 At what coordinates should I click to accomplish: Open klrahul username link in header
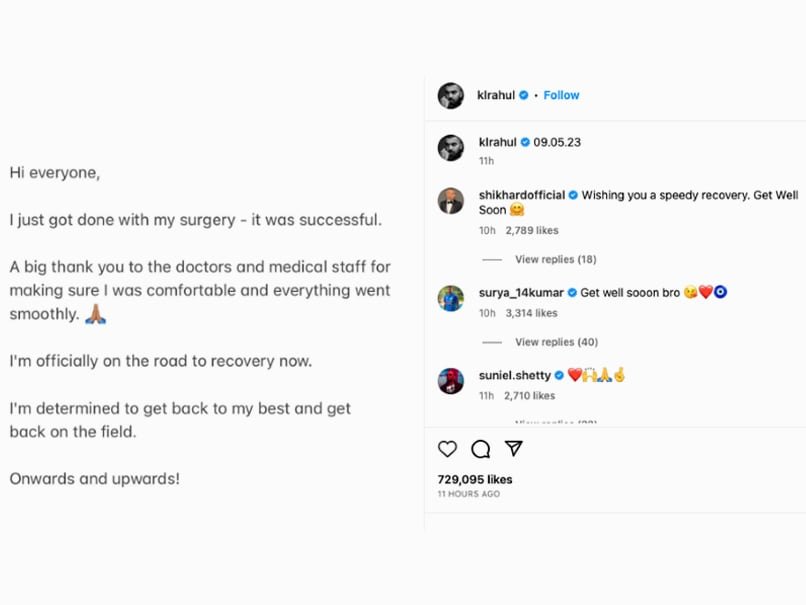tap(496, 95)
